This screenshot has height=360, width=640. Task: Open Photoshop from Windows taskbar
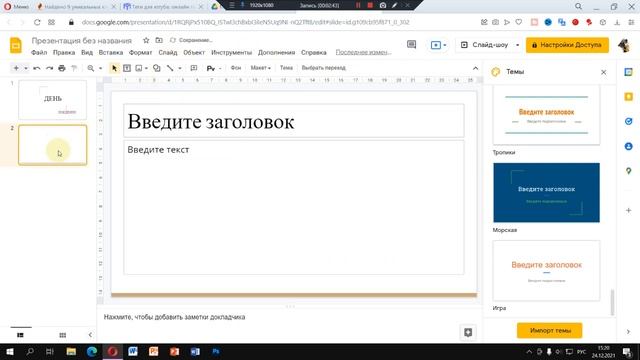(x=216, y=351)
